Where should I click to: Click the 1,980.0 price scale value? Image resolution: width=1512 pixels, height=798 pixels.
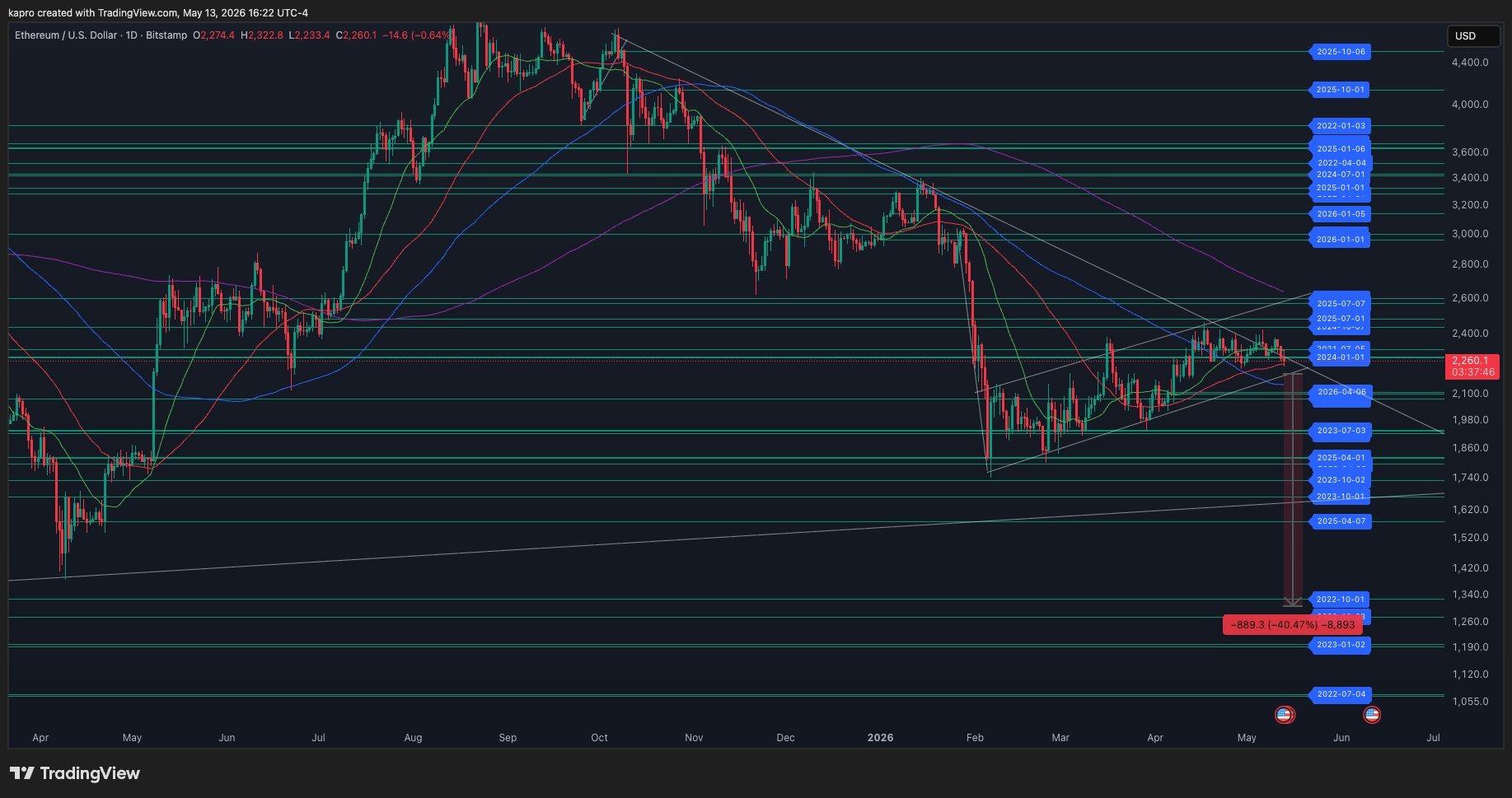(1470, 420)
